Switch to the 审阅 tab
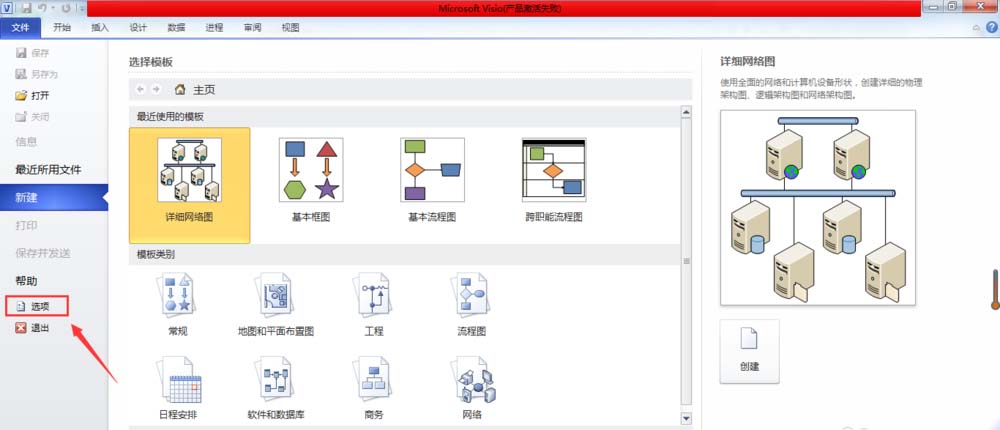The width and height of the screenshot is (1000, 430). click(x=253, y=27)
